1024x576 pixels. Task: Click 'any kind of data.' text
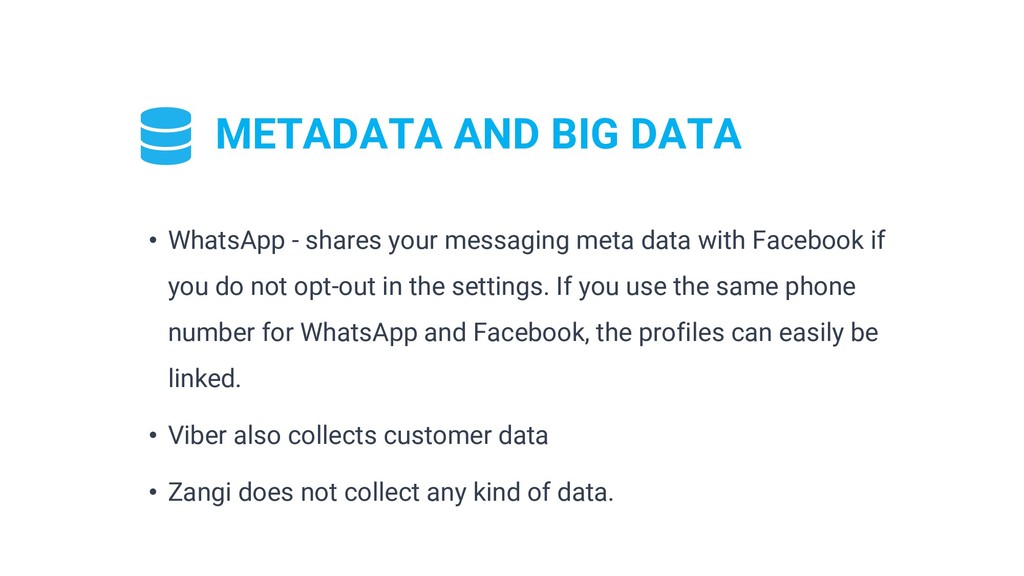pyautogui.click(x=520, y=492)
